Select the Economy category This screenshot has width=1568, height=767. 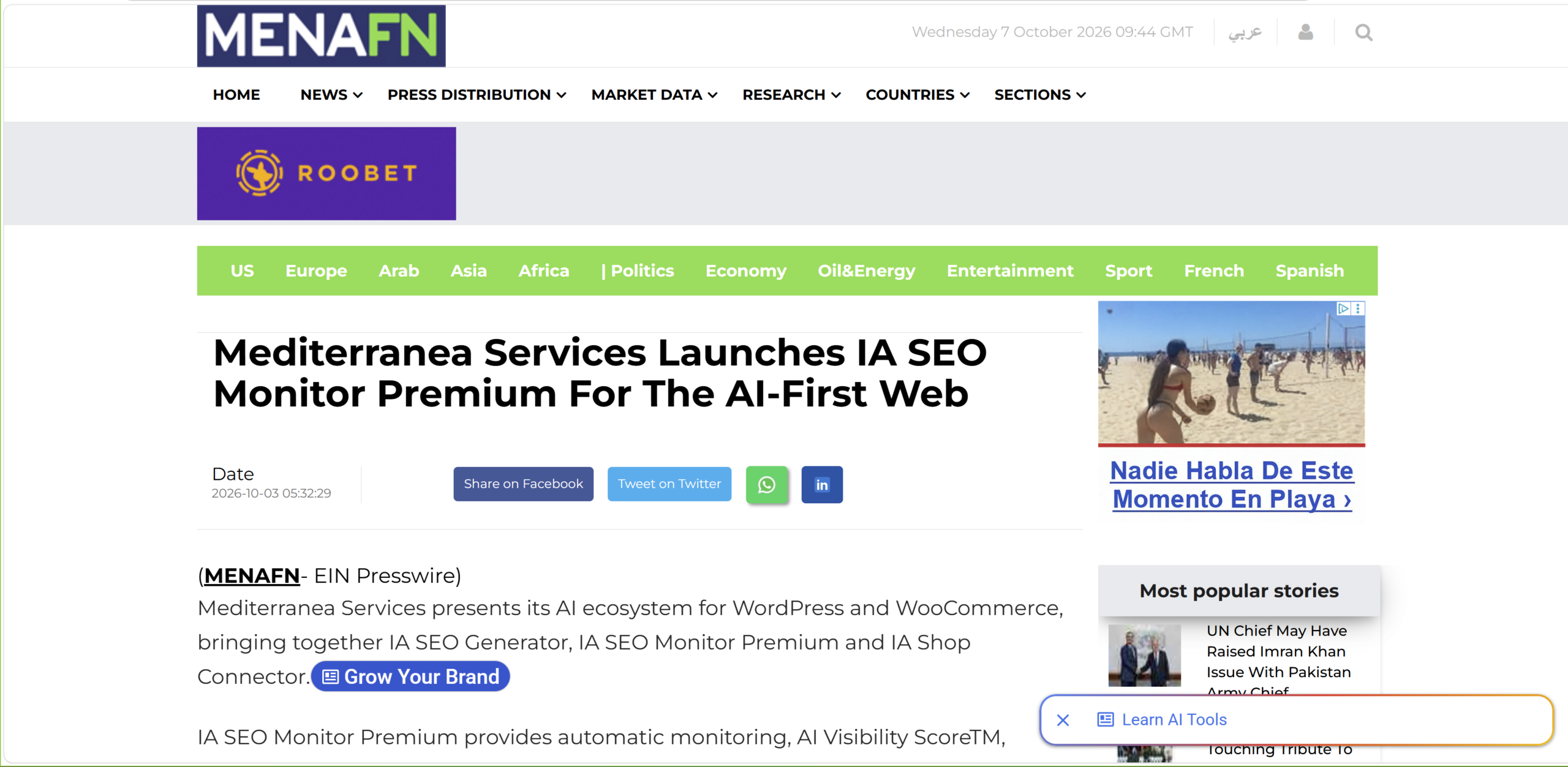(745, 271)
